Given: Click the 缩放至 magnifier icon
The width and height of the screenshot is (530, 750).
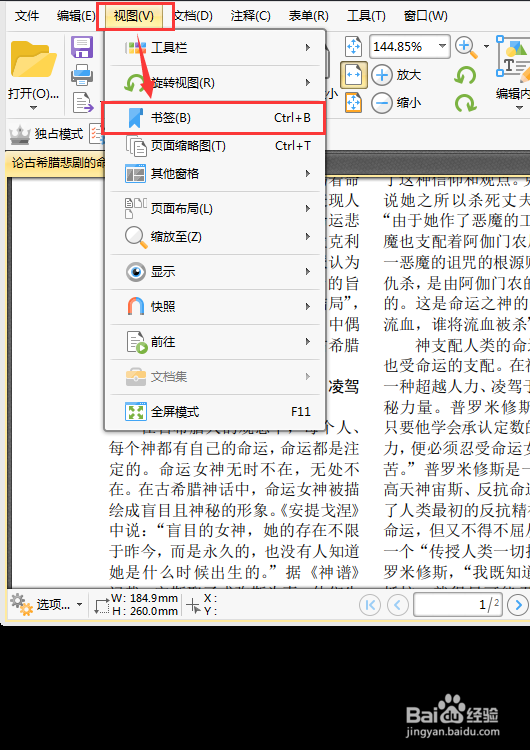Looking at the screenshot, I should [136, 237].
